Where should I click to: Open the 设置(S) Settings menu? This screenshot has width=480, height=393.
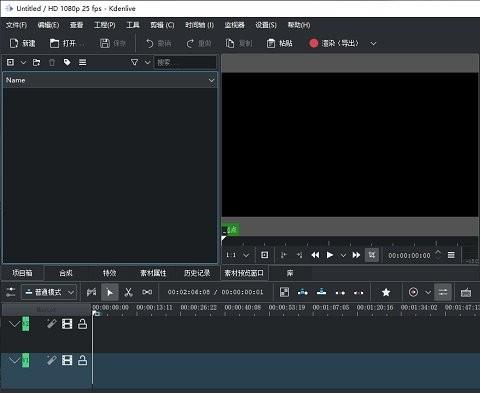pos(266,25)
